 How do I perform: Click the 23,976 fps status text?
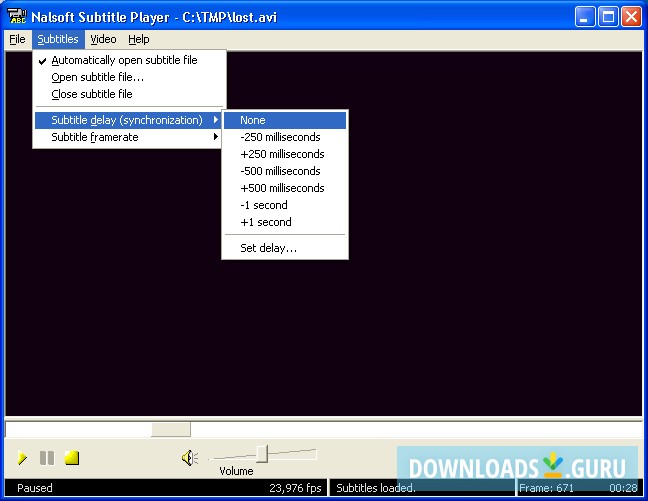295,488
